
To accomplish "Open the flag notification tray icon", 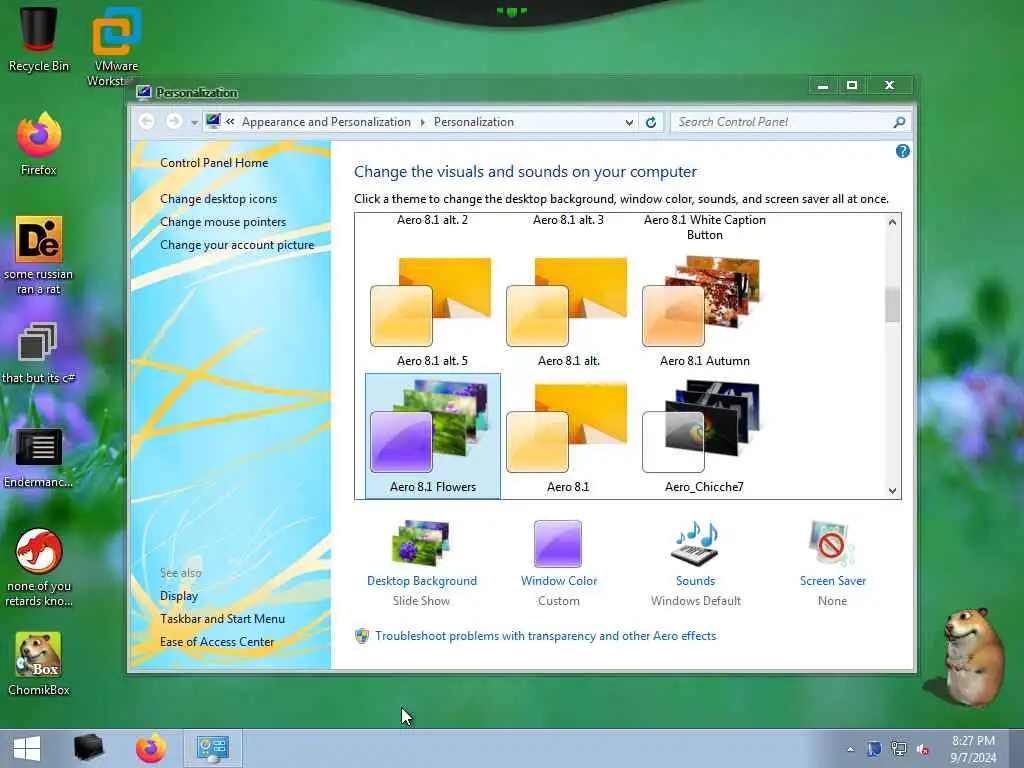I will point(874,749).
